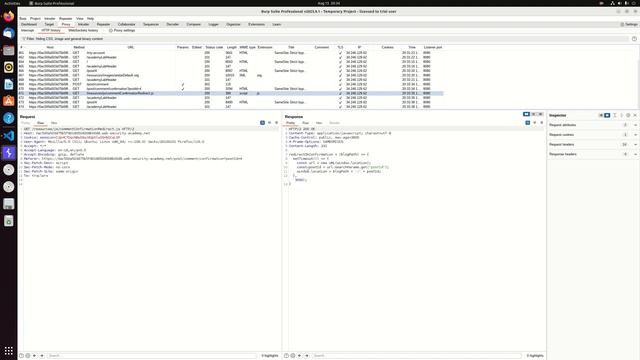Switch to the Sequencer tab
Image resolution: width=640 pixels, height=360 pixels.
(x=151, y=24)
